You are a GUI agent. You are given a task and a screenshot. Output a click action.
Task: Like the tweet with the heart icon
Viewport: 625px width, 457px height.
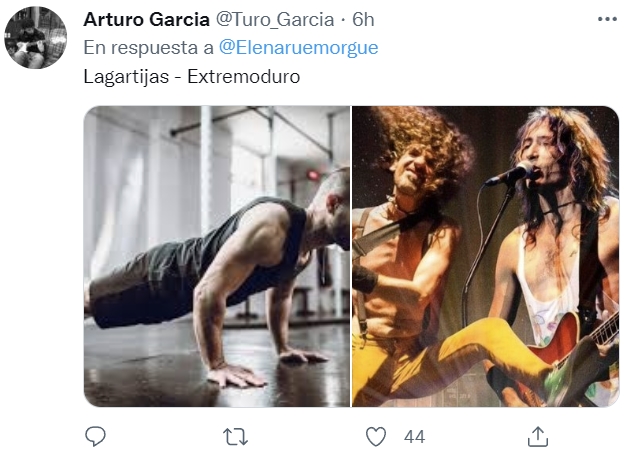(376, 436)
